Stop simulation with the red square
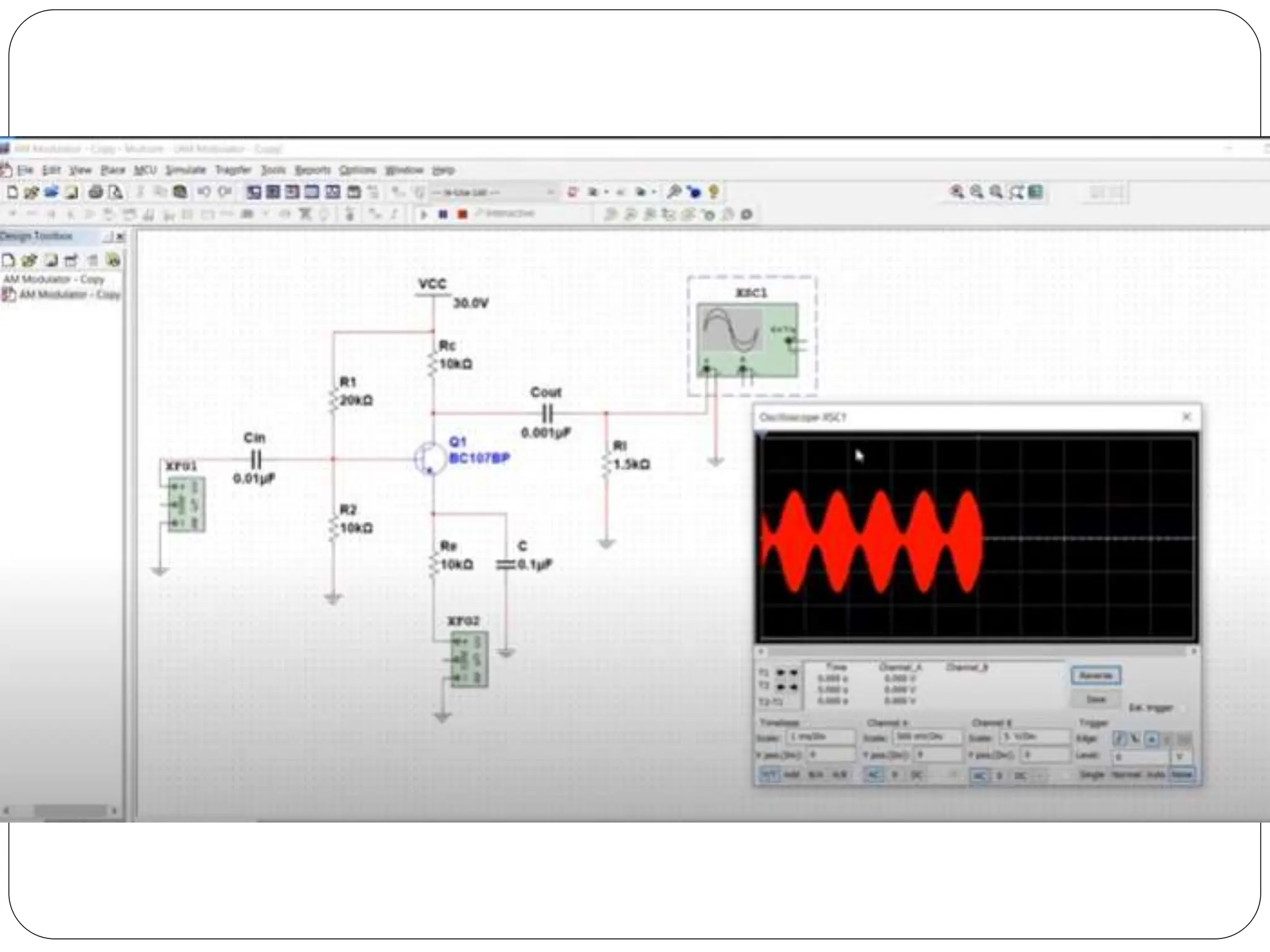This screenshot has height=952, width=1270. coord(462,214)
